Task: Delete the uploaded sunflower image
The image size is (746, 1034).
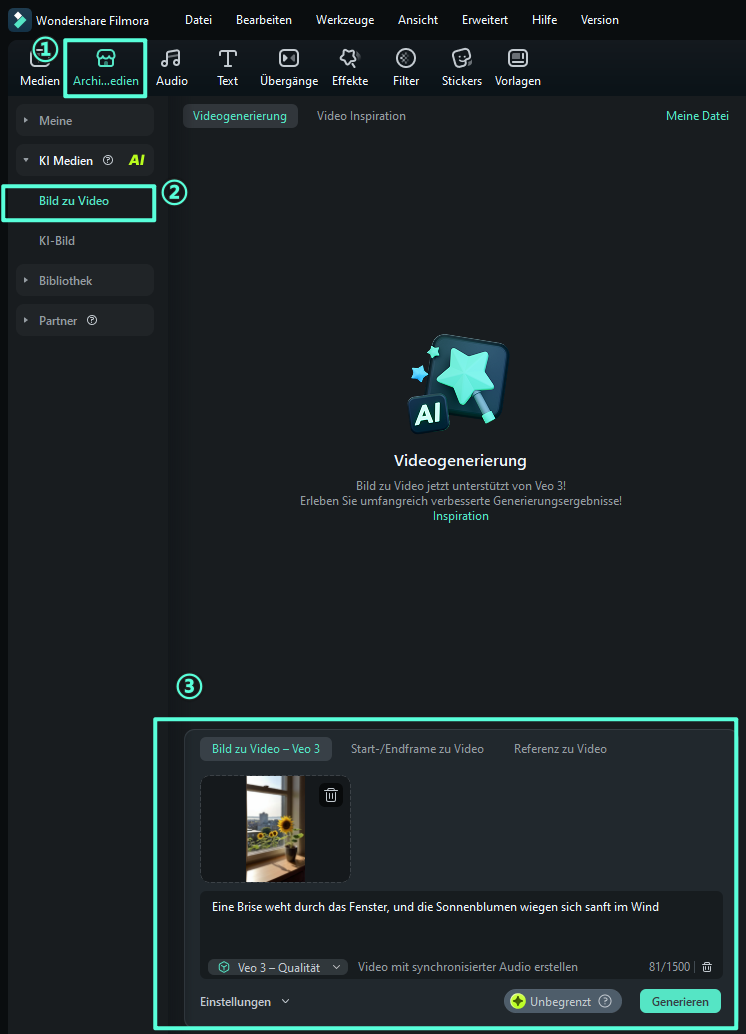Action: pos(331,795)
